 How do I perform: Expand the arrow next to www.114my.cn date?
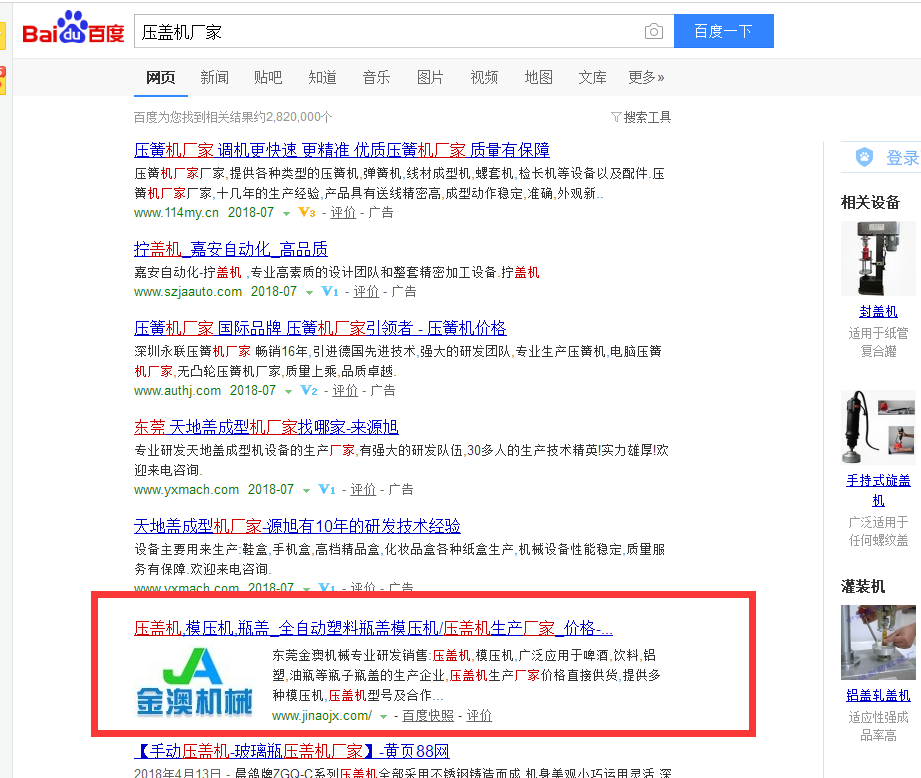(x=287, y=214)
